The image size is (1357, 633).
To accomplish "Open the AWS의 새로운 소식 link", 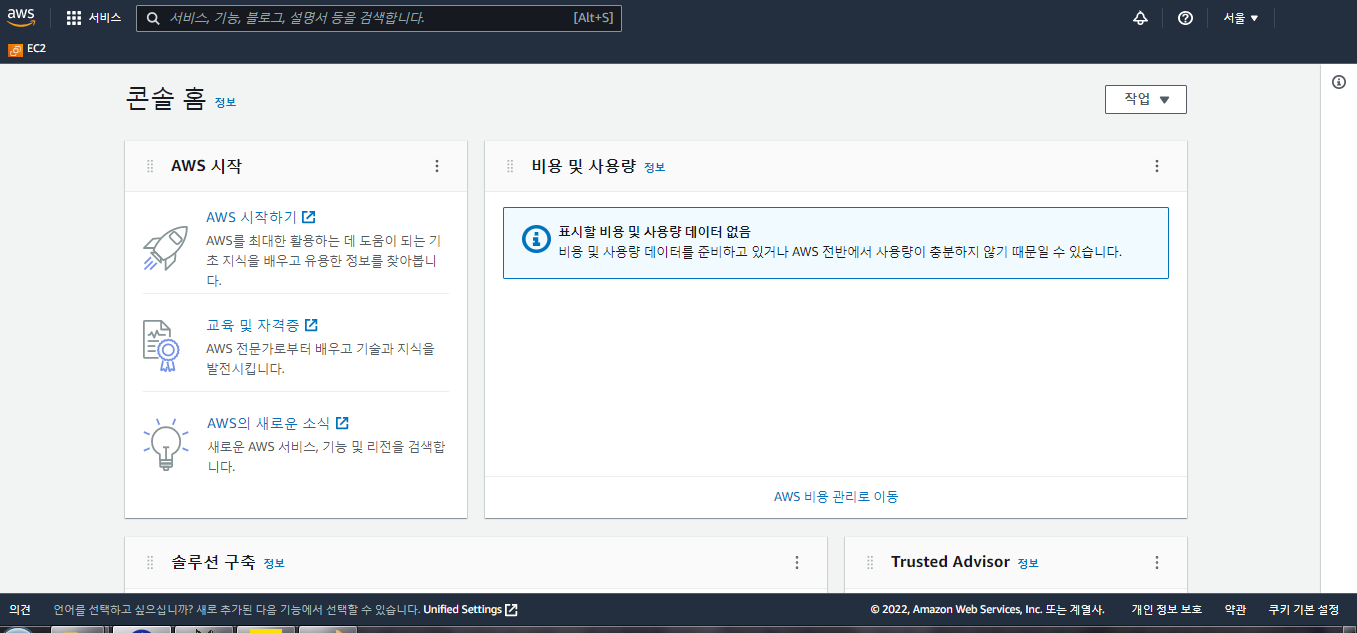I will (278, 423).
